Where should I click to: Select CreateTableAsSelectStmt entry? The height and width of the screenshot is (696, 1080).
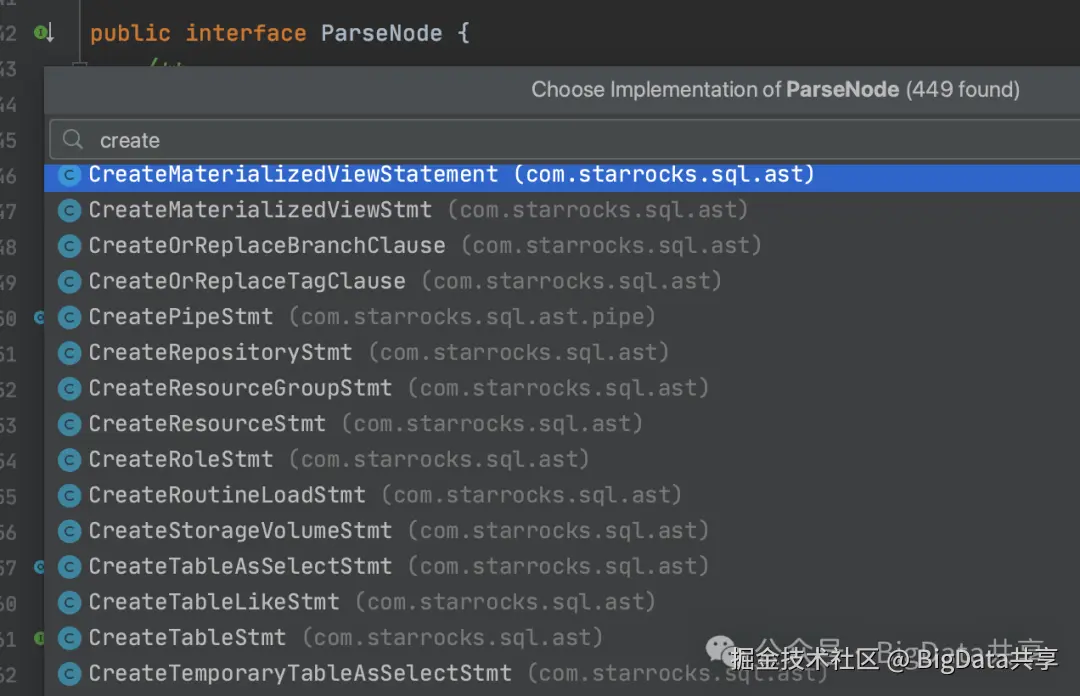[562, 566]
